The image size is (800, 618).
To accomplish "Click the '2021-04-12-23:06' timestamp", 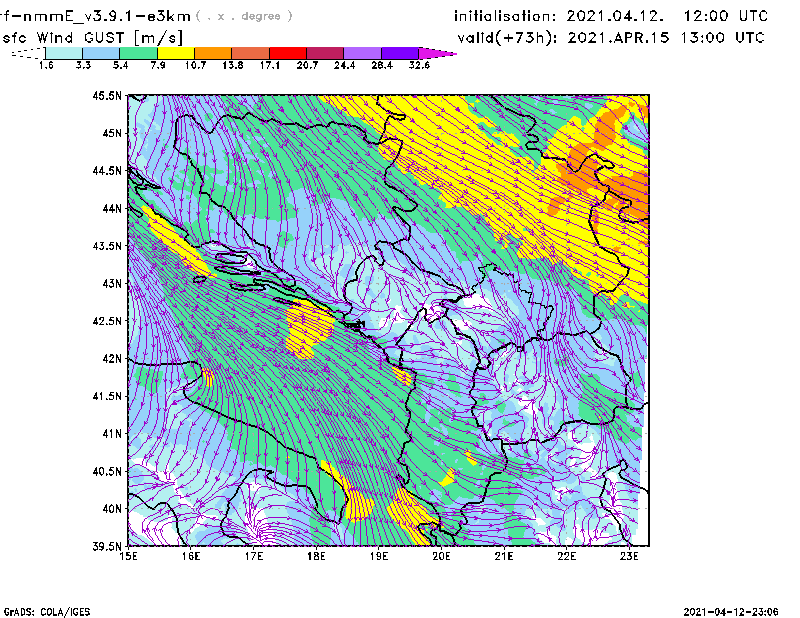I will pyautogui.click(x=731, y=612).
